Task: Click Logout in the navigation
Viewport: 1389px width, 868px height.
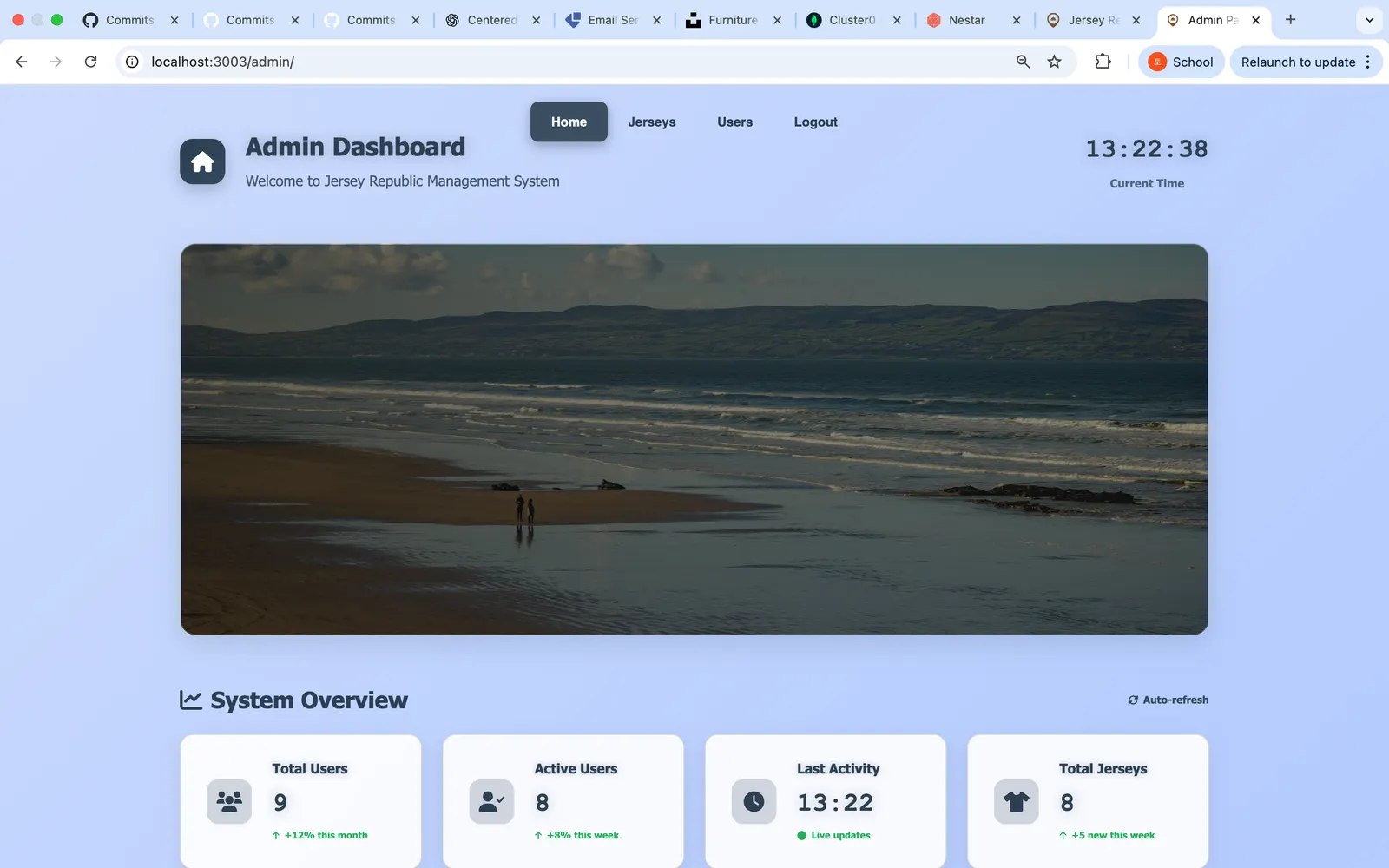Action: [815, 122]
